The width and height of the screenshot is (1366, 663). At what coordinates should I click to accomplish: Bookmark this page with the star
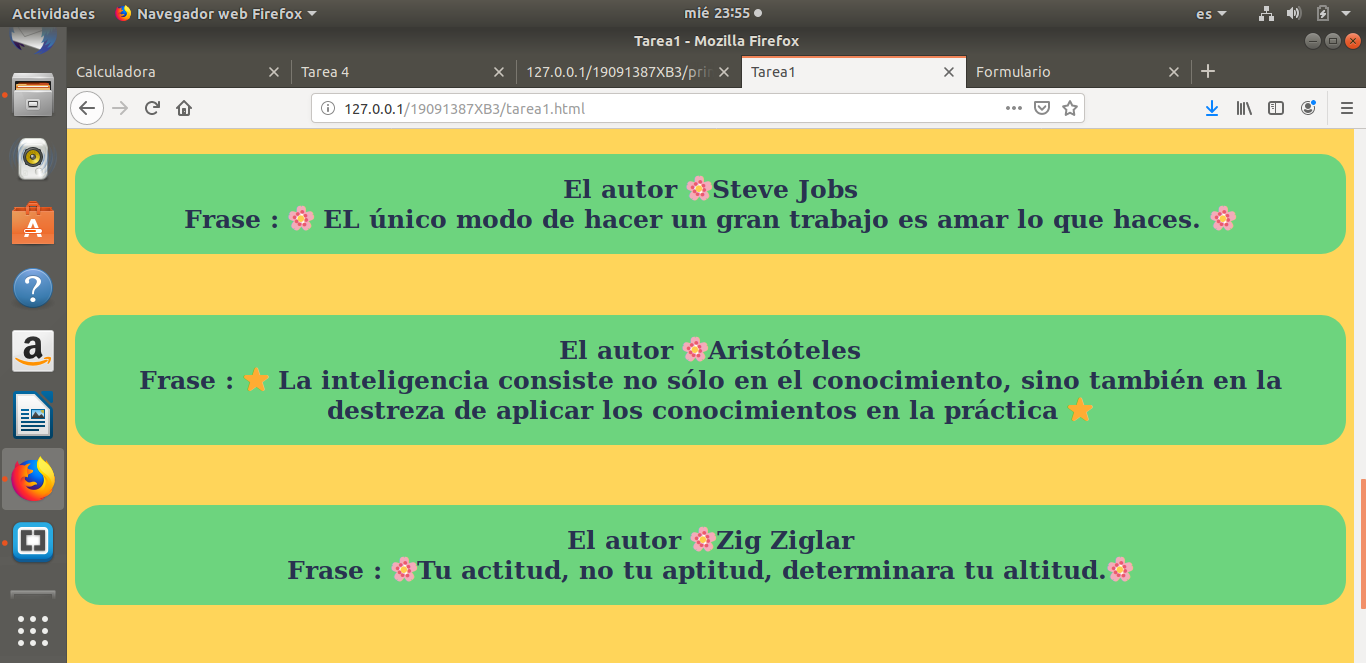coord(1070,108)
